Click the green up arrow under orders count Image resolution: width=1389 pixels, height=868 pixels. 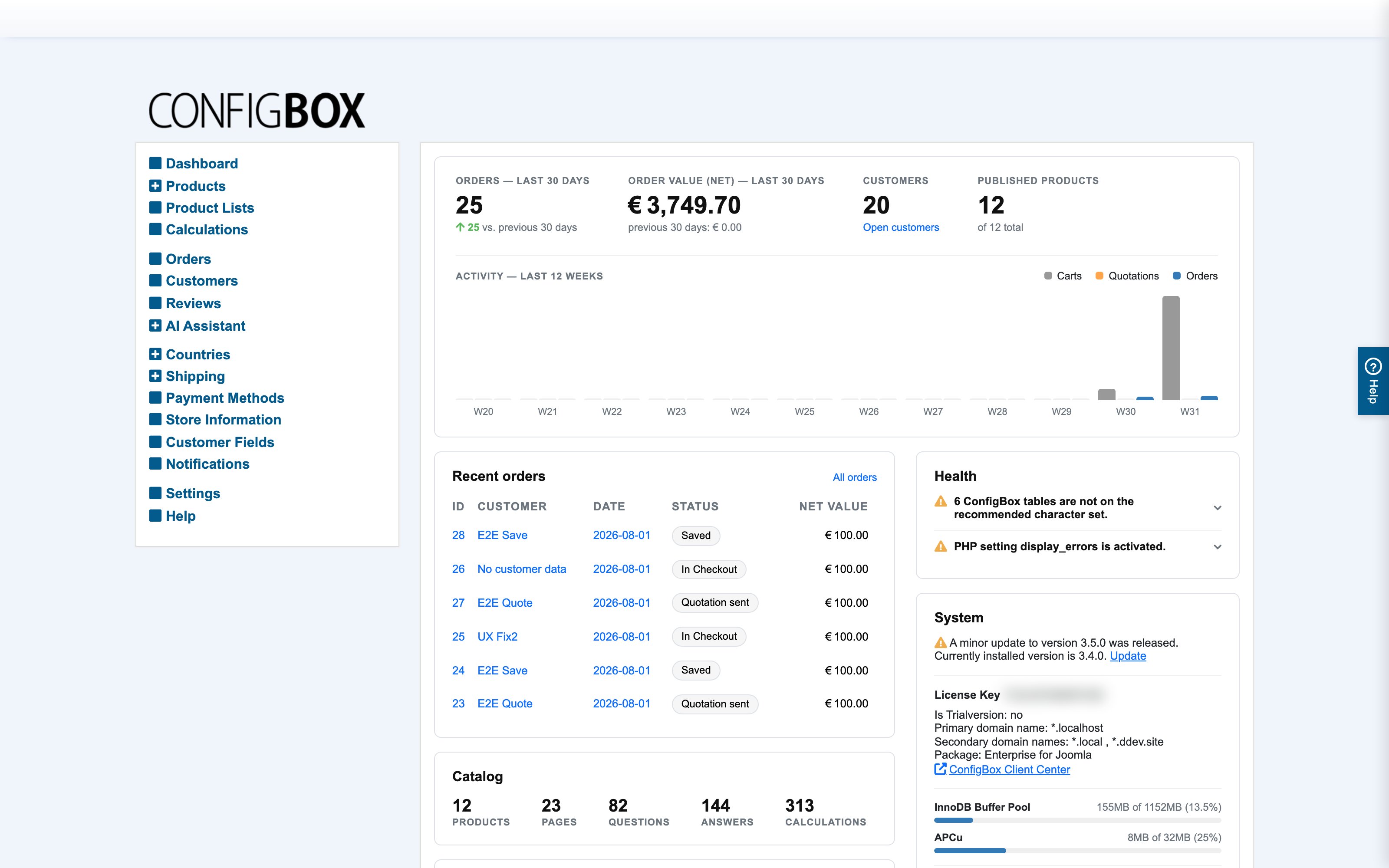tap(460, 227)
